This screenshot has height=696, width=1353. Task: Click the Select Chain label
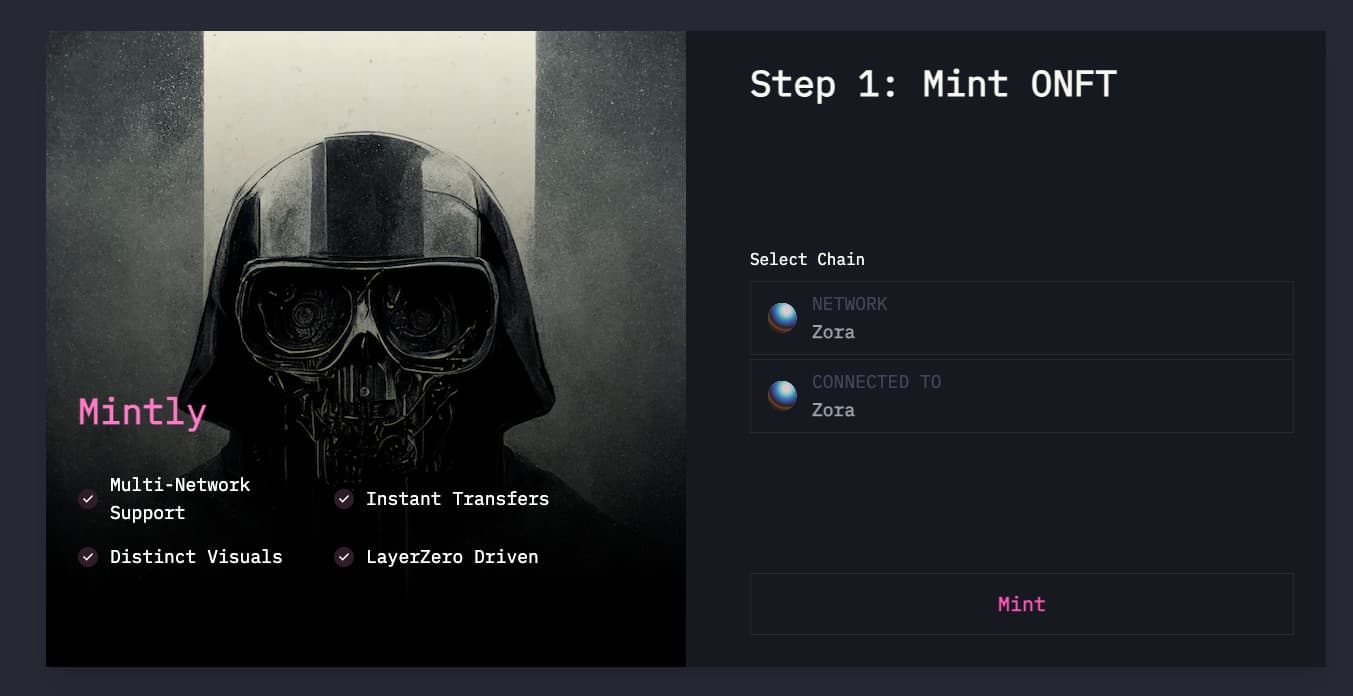(x=807, y=259)
